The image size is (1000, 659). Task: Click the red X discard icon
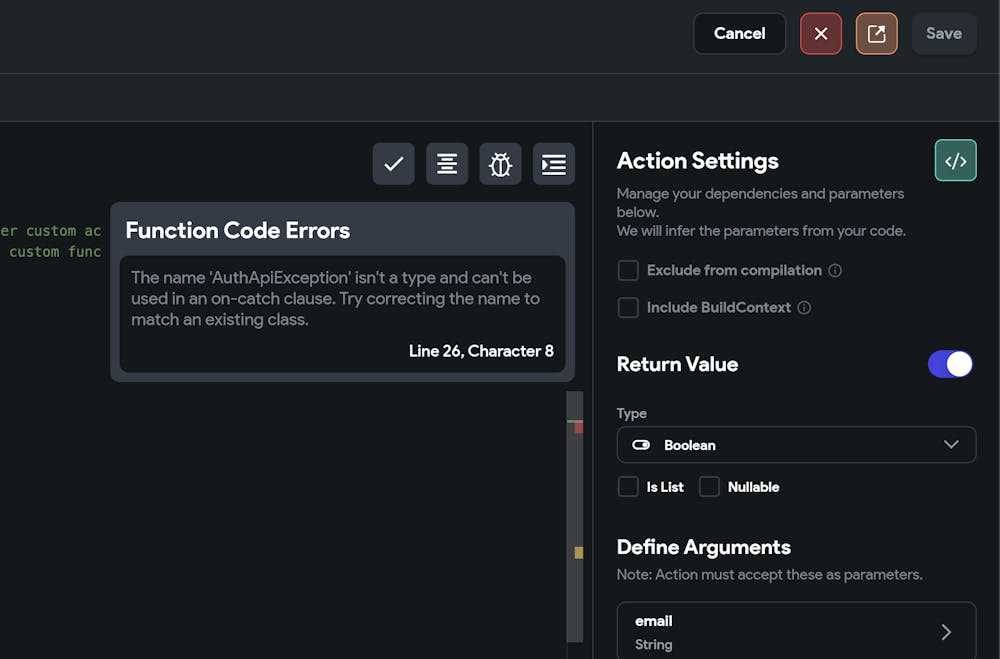point(821,33)
